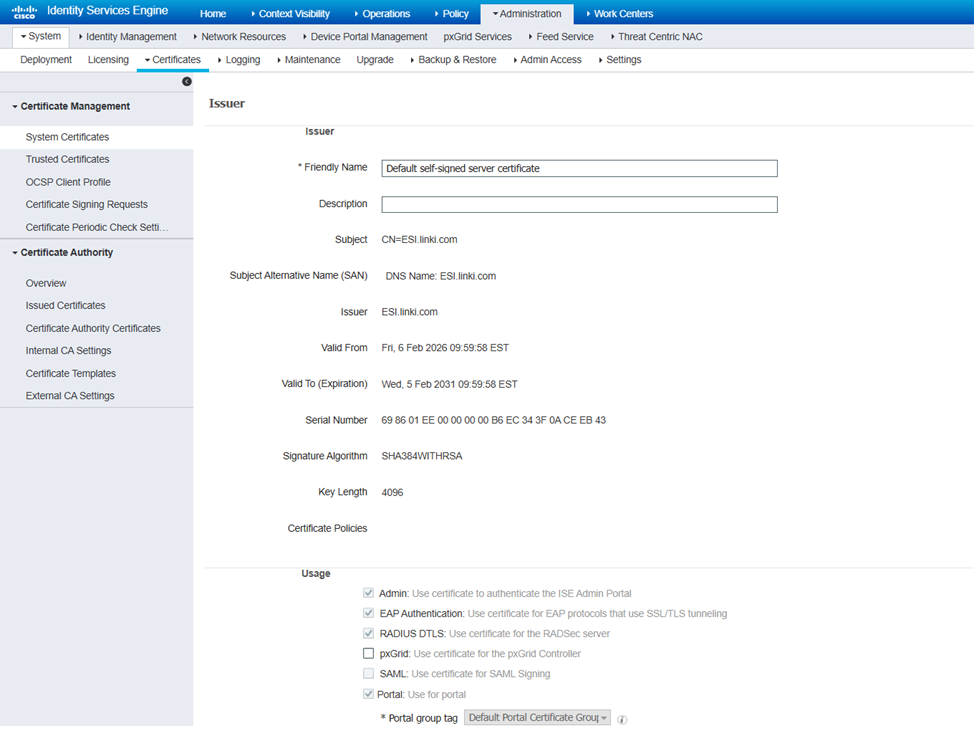The image size is (974, 736).
Task: Switch to the Upgrade tab
Action: tap(375, 60)
